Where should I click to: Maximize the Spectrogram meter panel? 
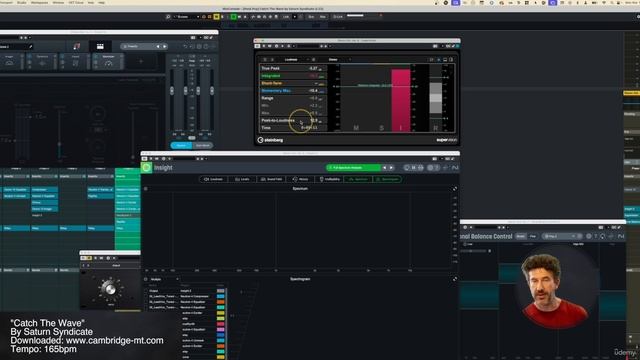click(455, 279)
